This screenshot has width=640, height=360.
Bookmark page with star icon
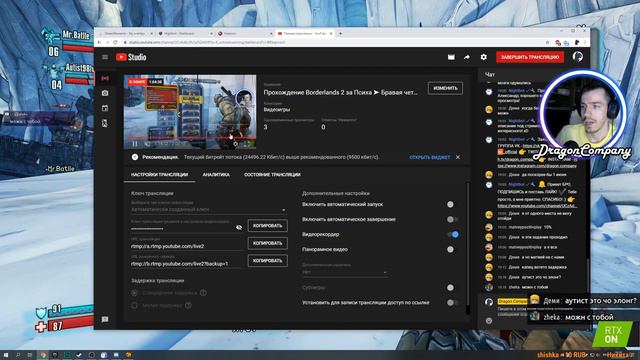pyautogui.click(x=547, y=42)
